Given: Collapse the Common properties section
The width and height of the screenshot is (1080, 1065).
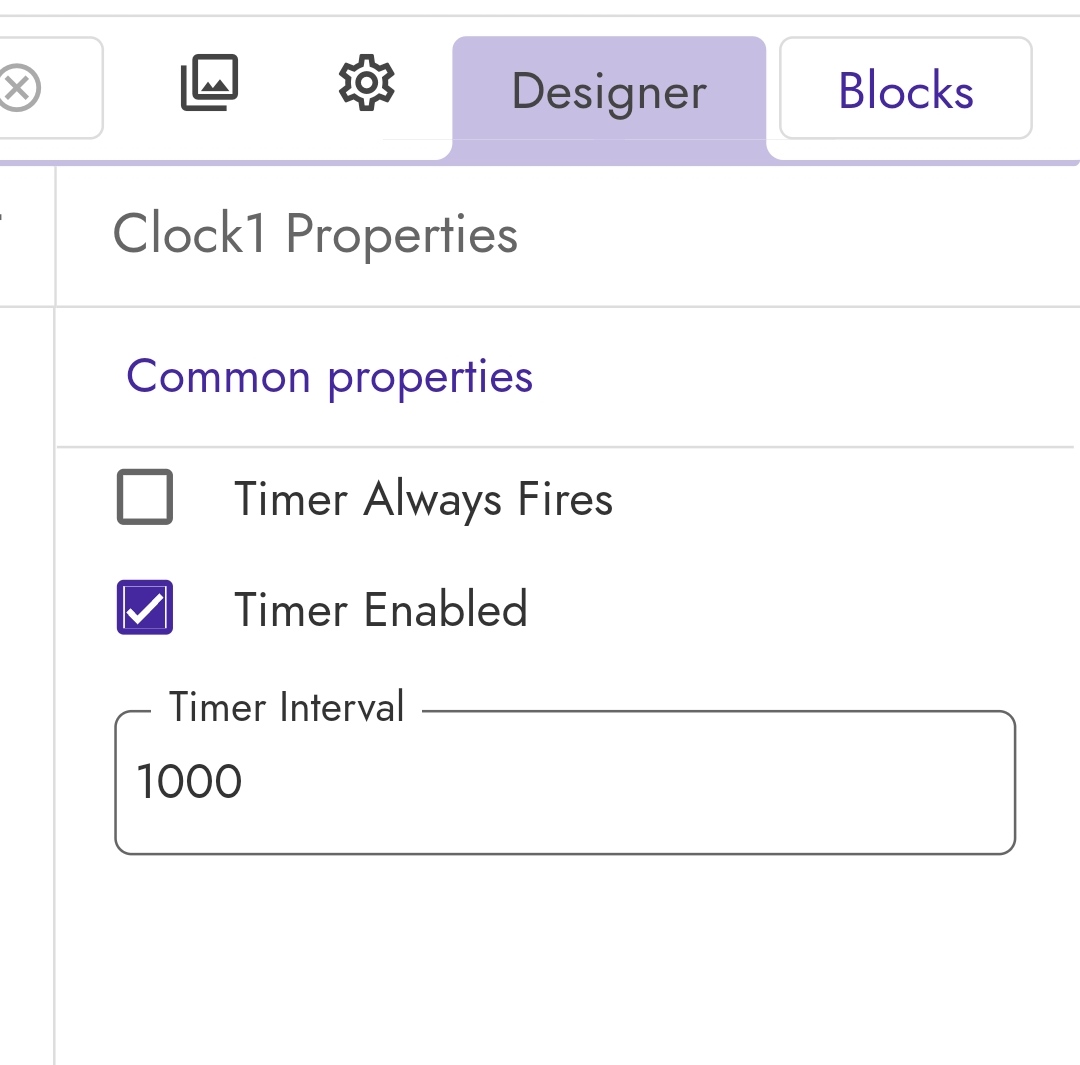Looking at the screenshot, I should point(329,377).
